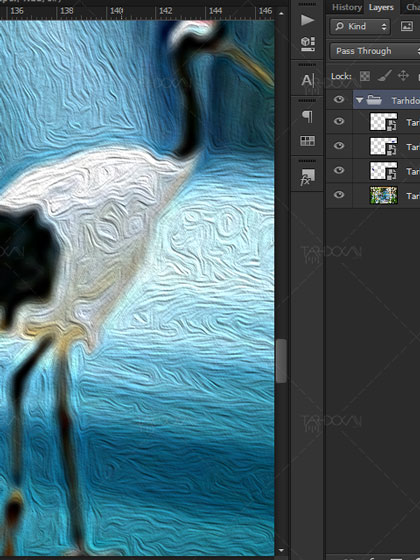Open the Paragraph panel icon
Image resolution: width=420 pixels, height=560 pixels.
(308, 116)
